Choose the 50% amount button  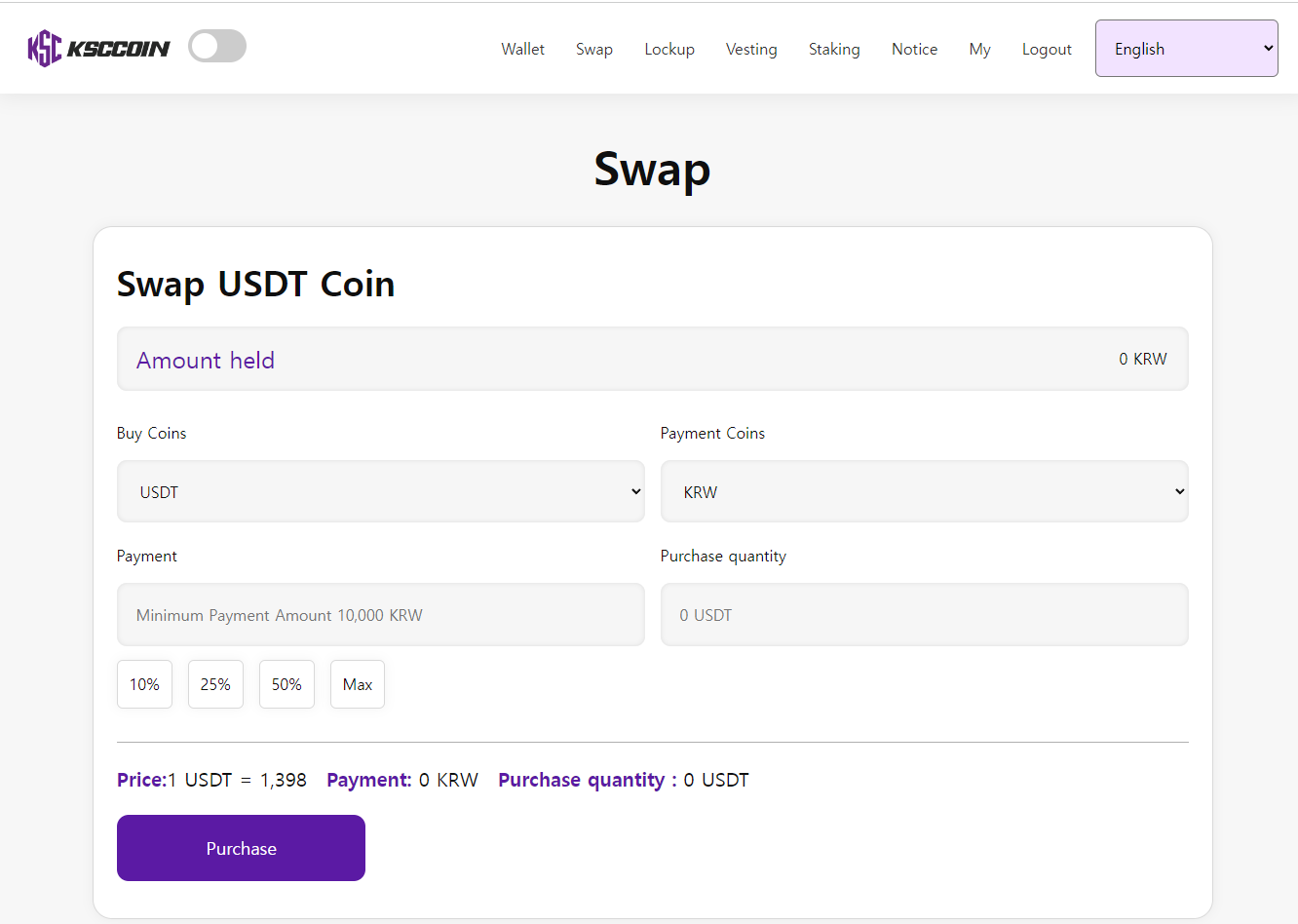coord(286,684)
